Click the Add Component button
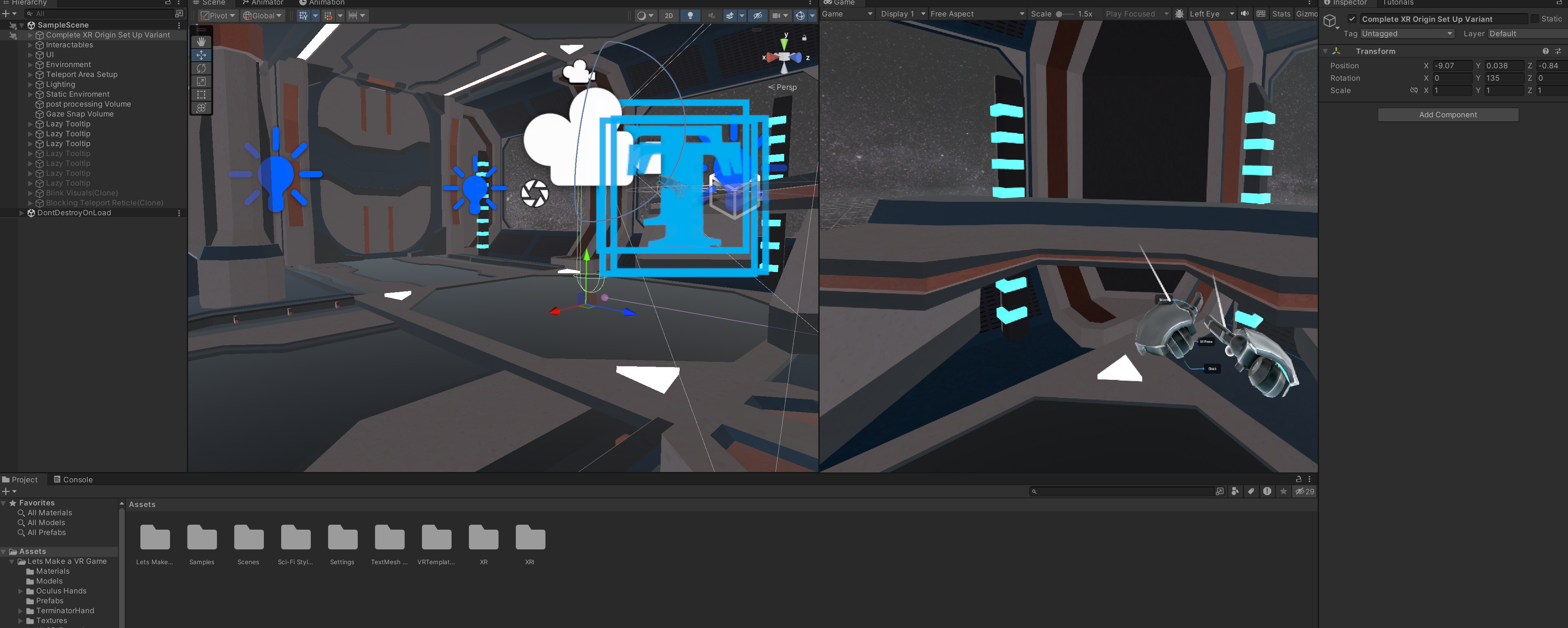1568x628 pixels. pyautogui.click(x=1447, y=114)
